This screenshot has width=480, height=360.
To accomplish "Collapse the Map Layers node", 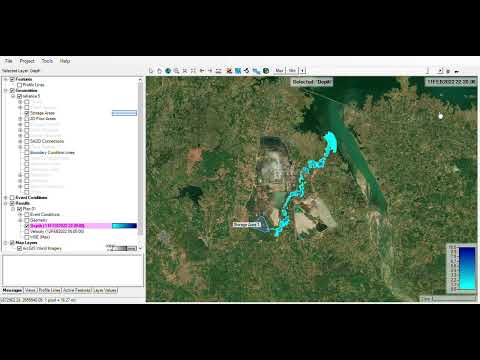I will tap(6, 243).
